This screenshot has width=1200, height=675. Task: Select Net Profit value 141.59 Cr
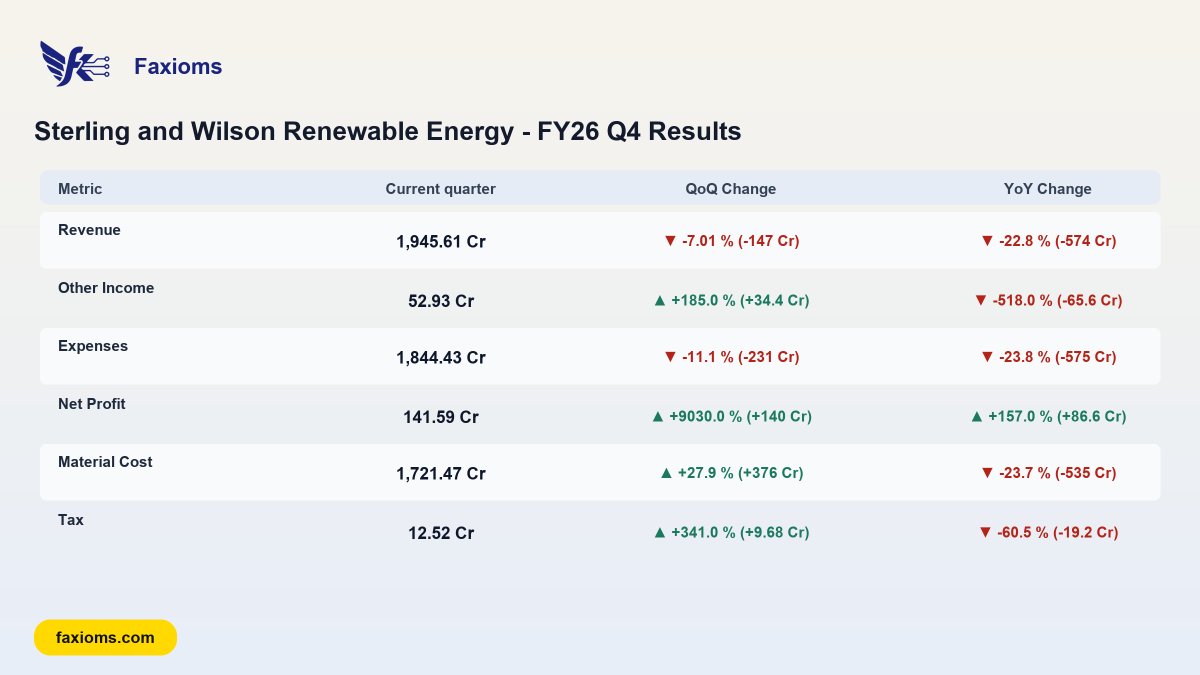pos(441,416)
